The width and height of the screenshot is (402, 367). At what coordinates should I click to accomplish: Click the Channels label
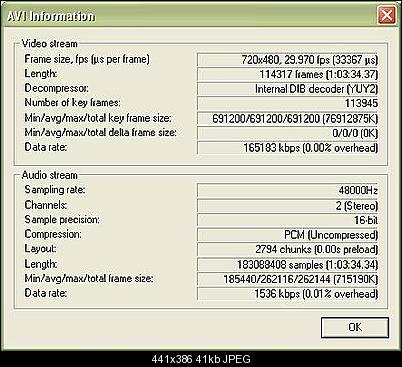pyautogui.click(x=46, y=205)
